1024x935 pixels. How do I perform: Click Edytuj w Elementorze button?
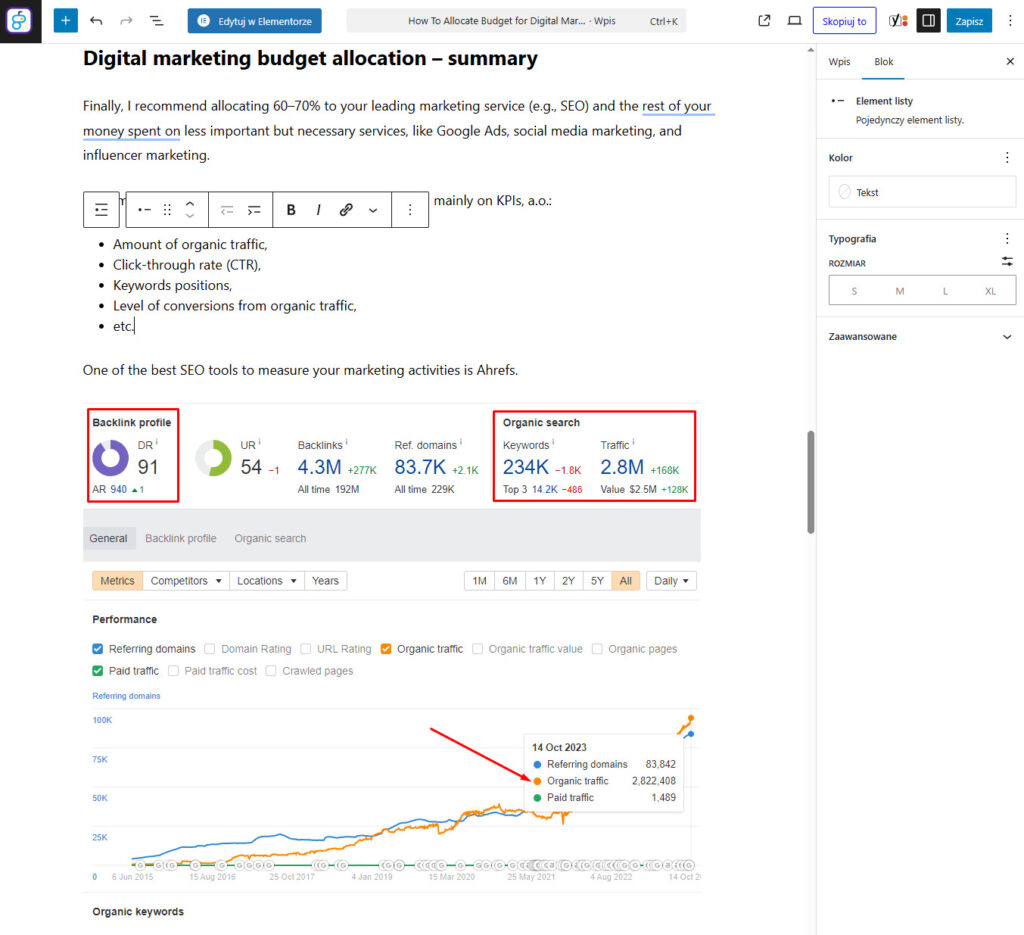coord(254,20)
